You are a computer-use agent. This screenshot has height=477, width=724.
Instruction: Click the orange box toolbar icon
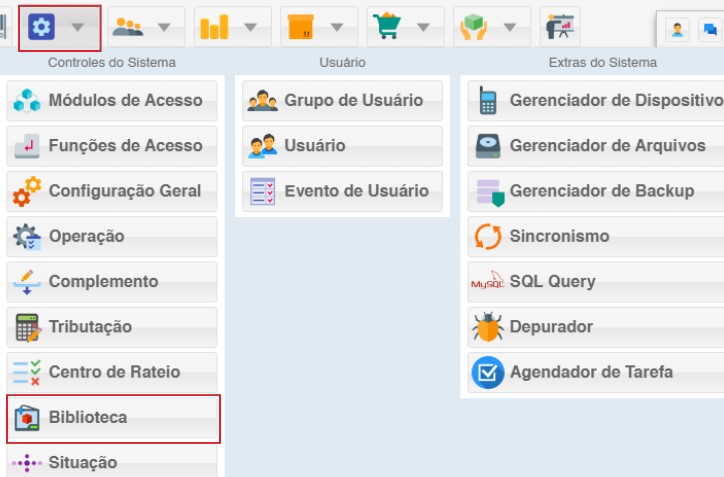[x=300, y=27]
